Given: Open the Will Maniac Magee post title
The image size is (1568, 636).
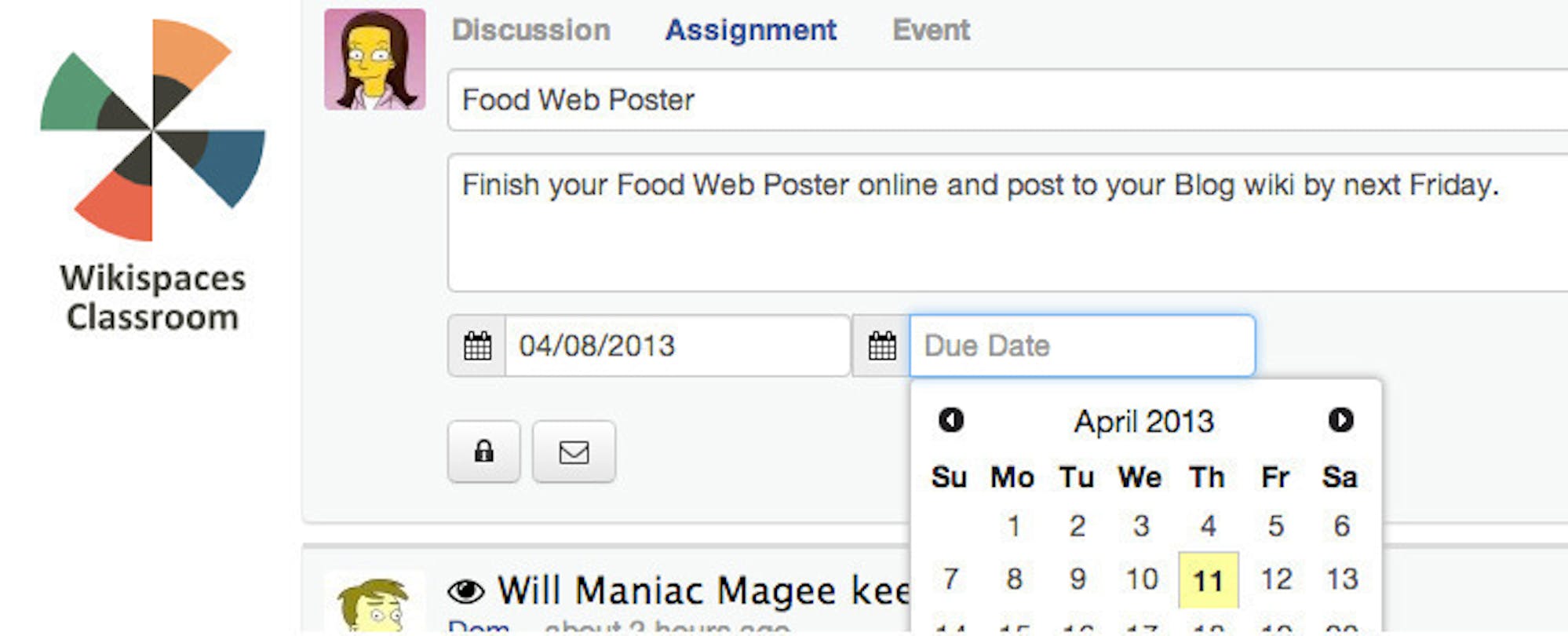Looking at the screenshot, I should (703, 591).
